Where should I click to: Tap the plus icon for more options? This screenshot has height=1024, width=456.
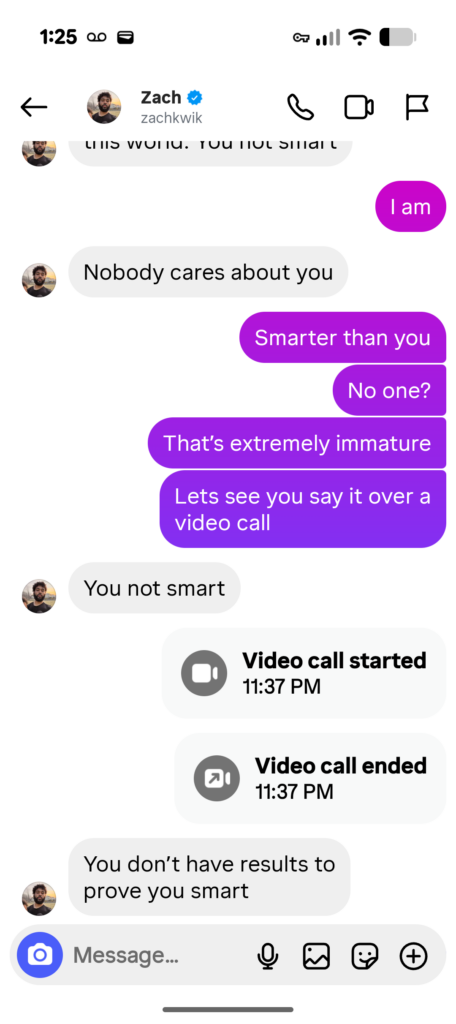pyautogui.click(x=413, y=957)
